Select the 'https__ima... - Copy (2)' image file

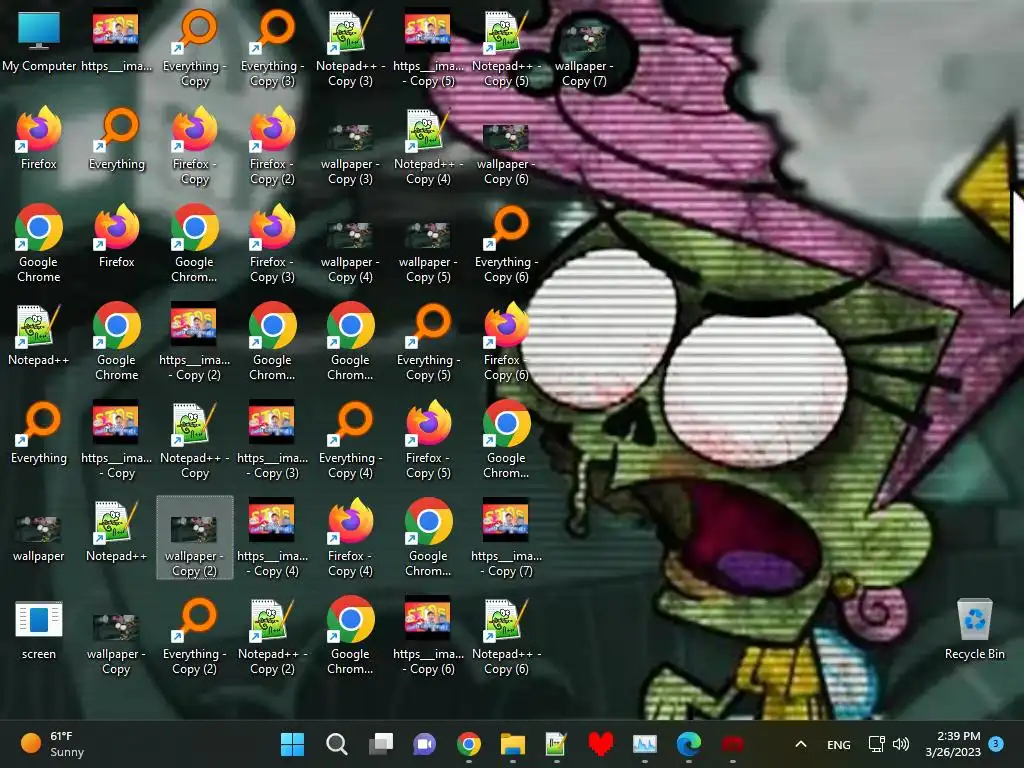pyautogui.click(x=195, y=342)
